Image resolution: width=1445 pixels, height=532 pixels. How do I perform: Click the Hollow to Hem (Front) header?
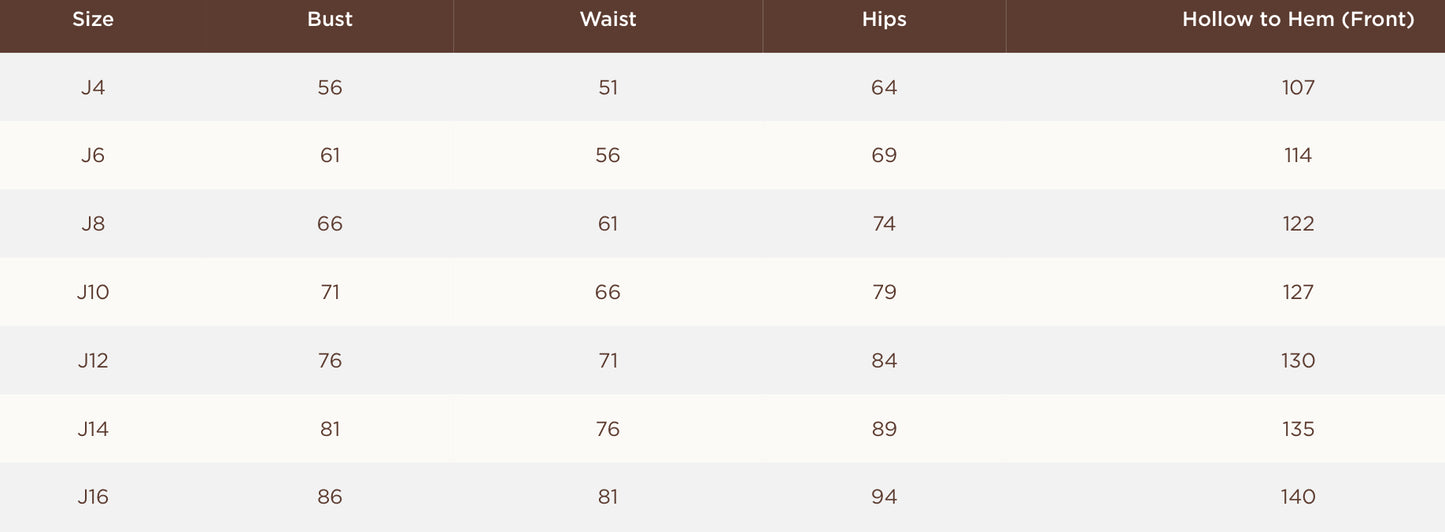(x=1298, y=20)
